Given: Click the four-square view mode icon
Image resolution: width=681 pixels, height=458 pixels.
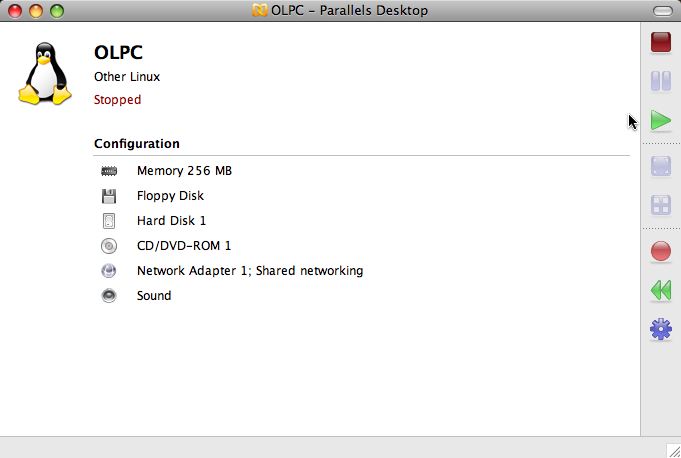Looking at the screenshot, I should pos(660,206).
